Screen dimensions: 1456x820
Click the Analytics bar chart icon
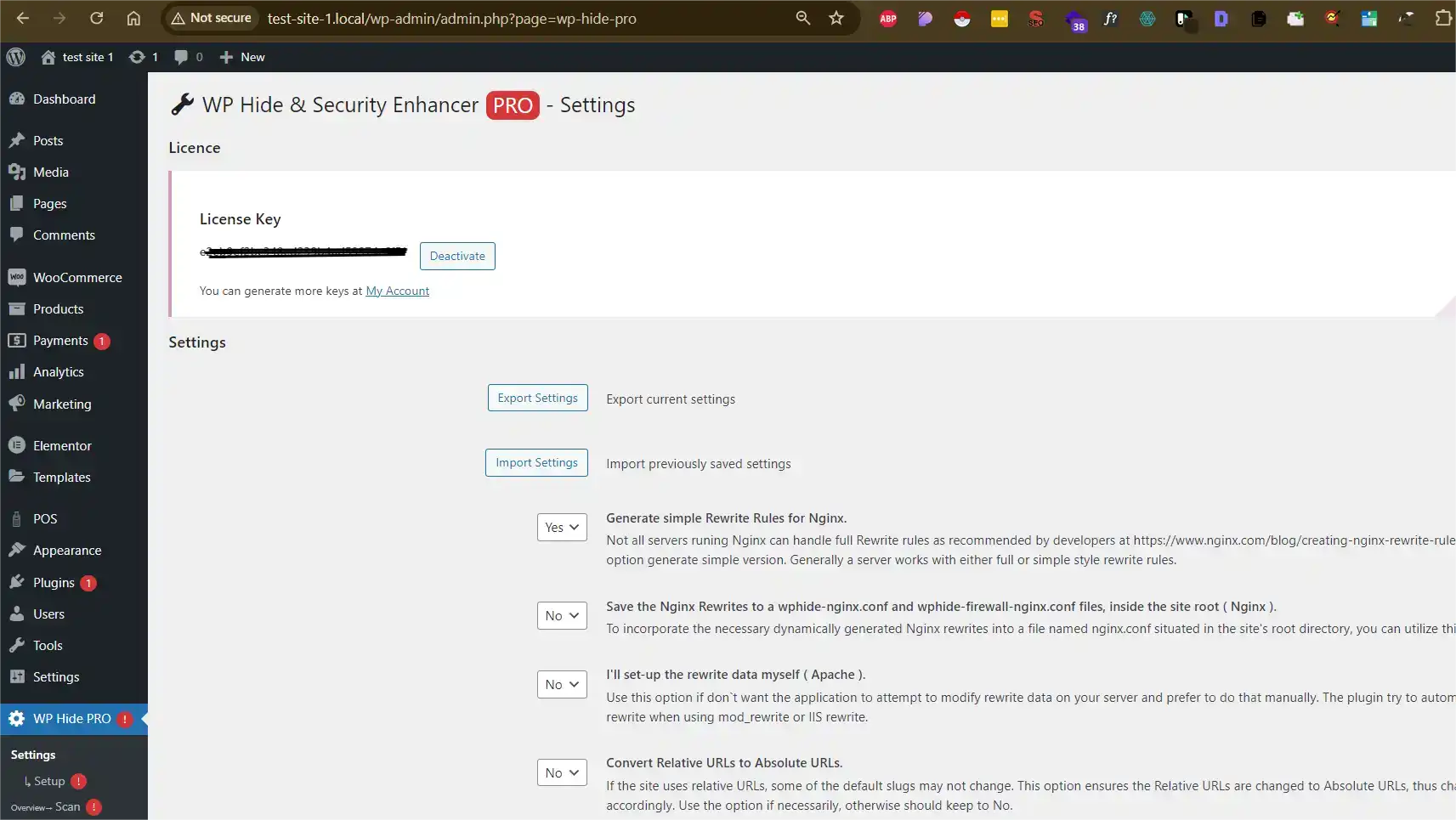(16, 371)
